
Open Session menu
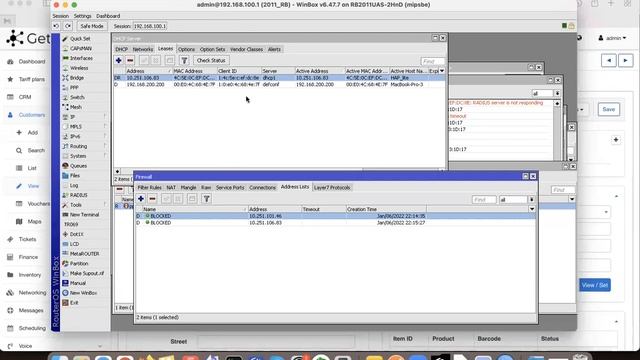[60, 16]
